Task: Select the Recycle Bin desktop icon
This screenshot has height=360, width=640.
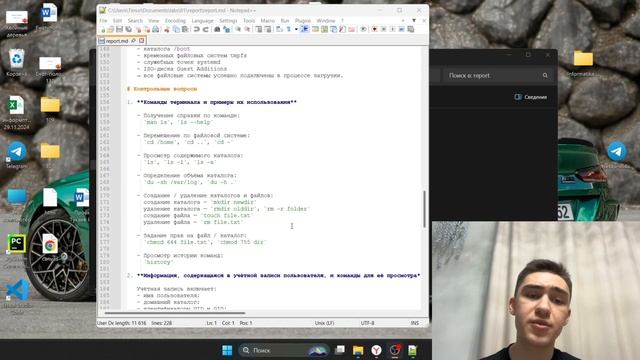Action: [17, 62]
